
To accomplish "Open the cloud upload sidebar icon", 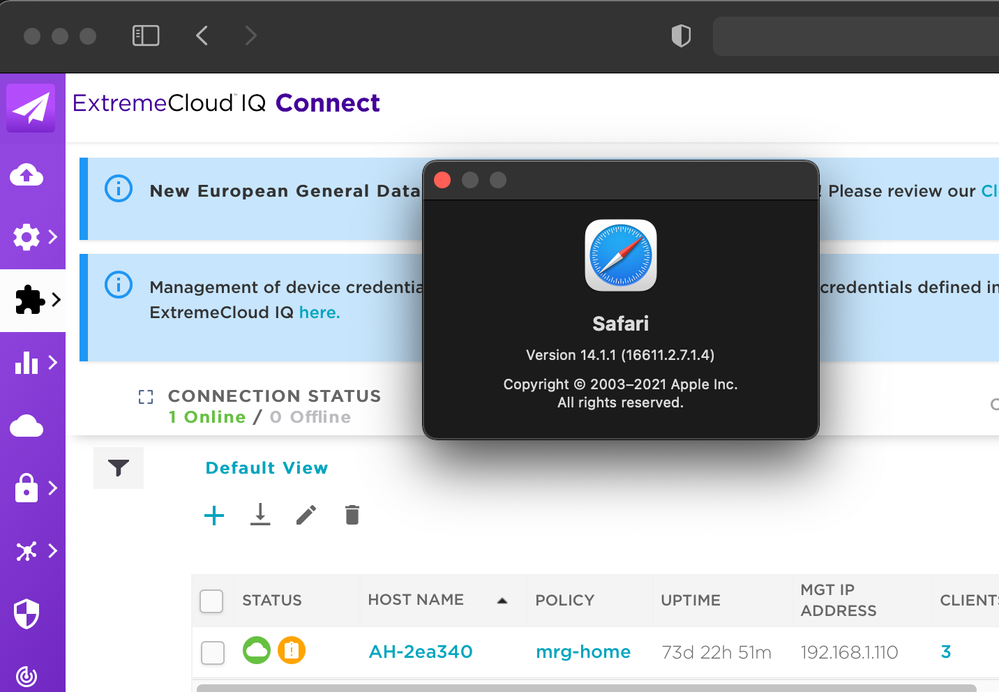I will (26, 175).
